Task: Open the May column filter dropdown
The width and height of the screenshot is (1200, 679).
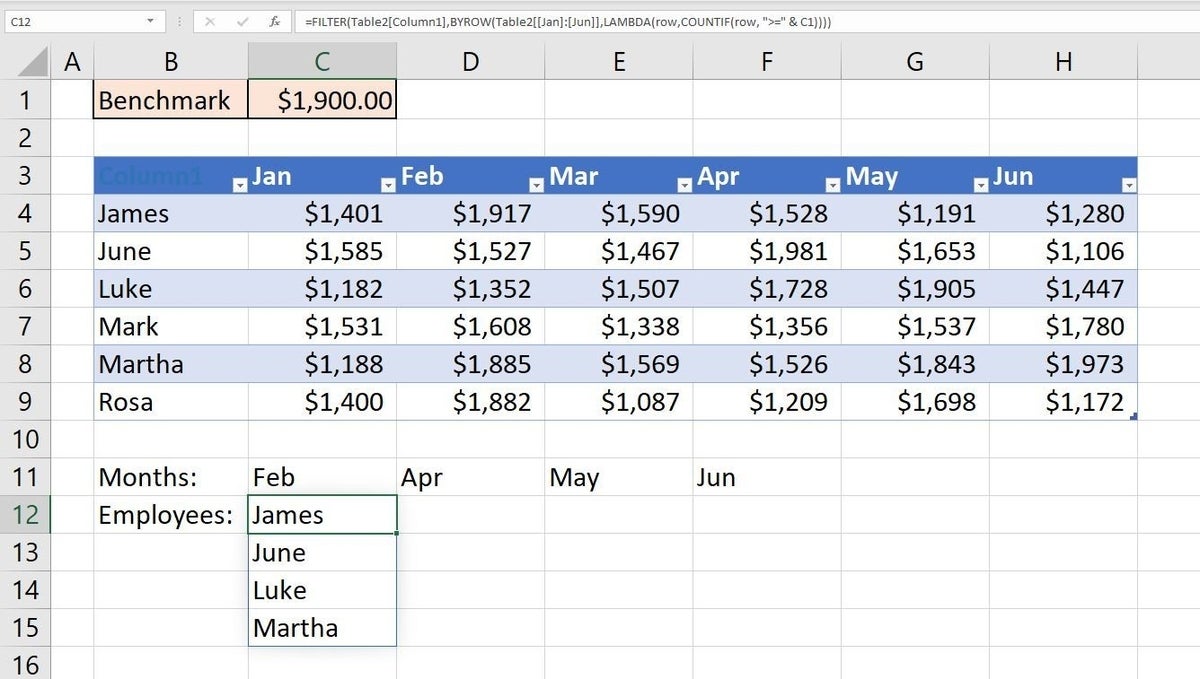Action: coord(980,185)
